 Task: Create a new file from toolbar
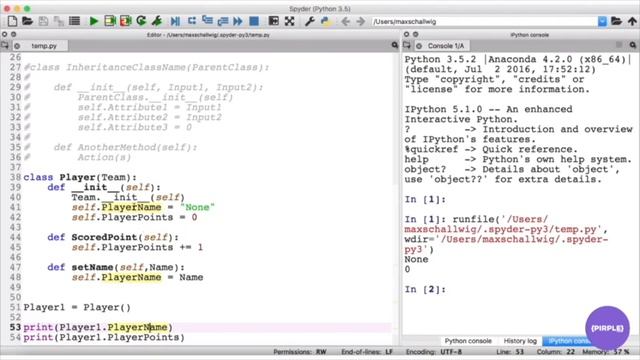pos(12,21)
